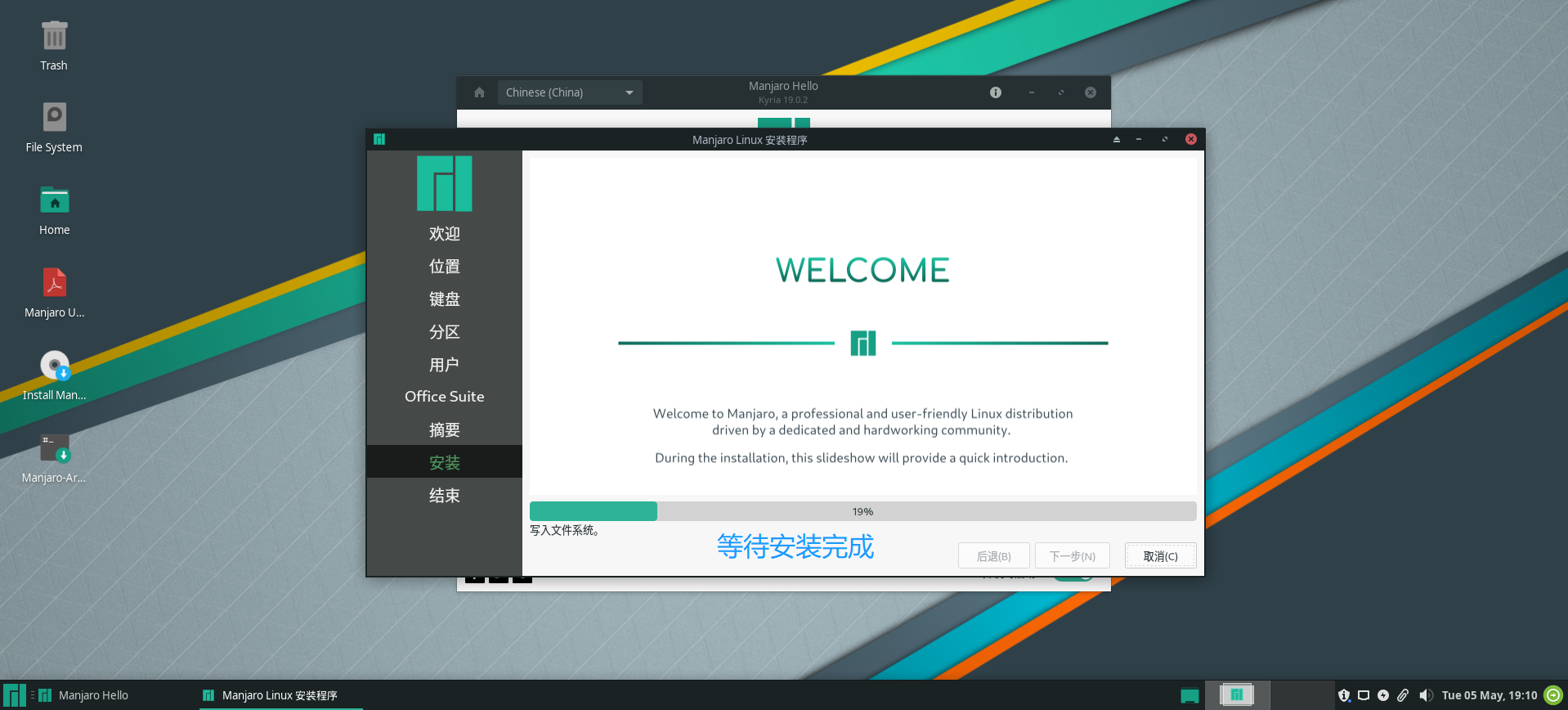Open the File System desktop icon

(54, 117)
